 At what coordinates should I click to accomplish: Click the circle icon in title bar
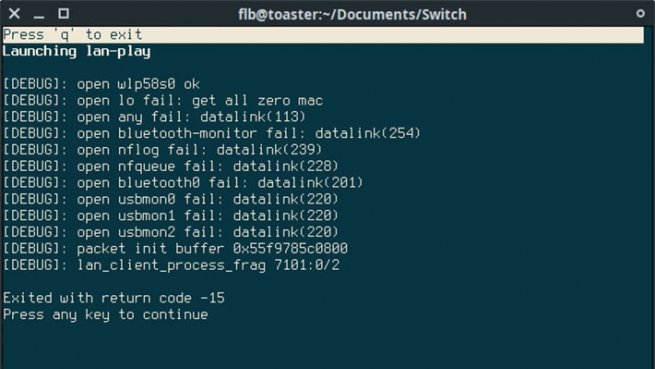640,14
